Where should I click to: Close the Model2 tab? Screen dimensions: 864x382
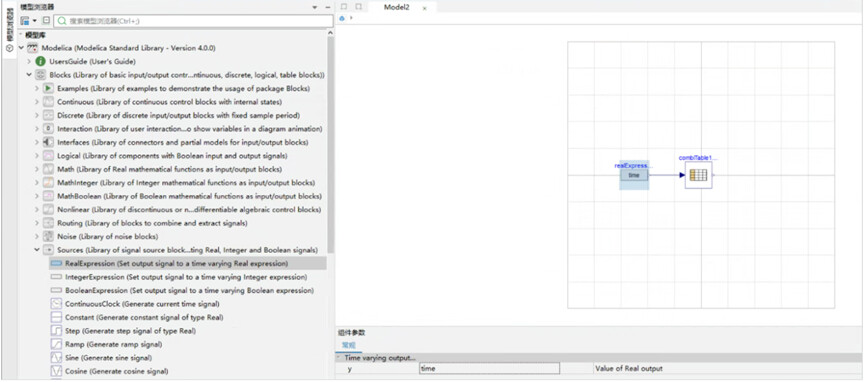point(424,8)
